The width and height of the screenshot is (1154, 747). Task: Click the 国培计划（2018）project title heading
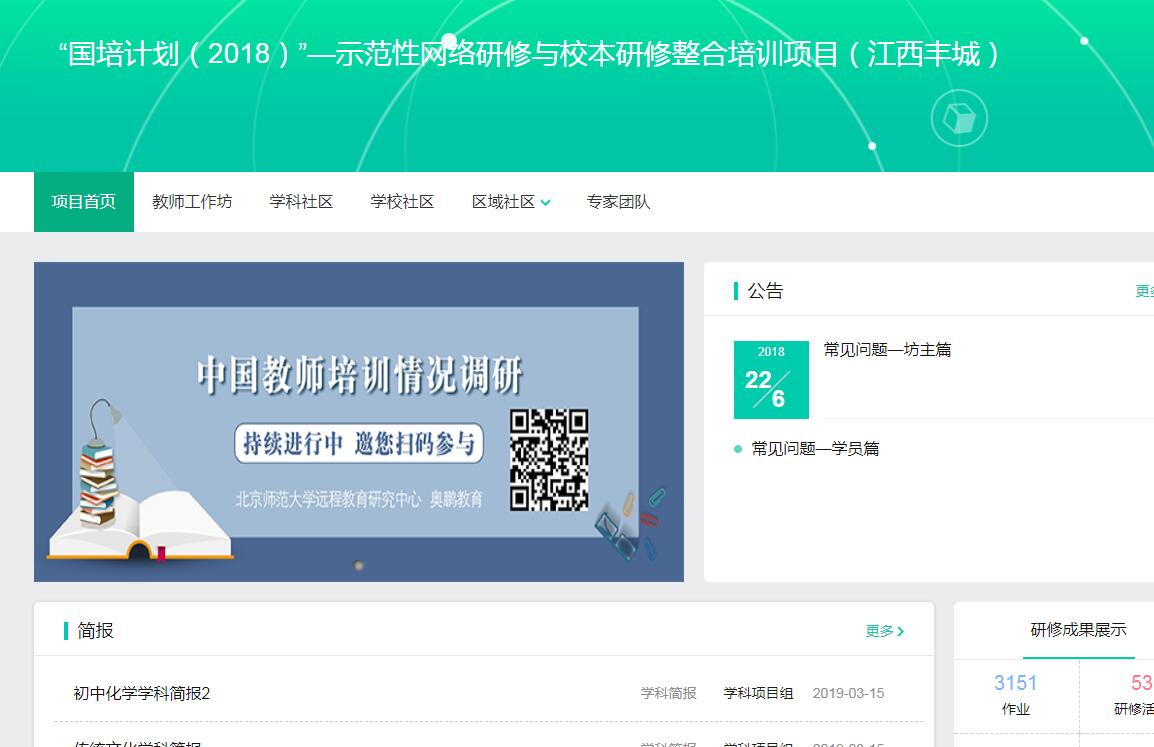pos(528,54)
